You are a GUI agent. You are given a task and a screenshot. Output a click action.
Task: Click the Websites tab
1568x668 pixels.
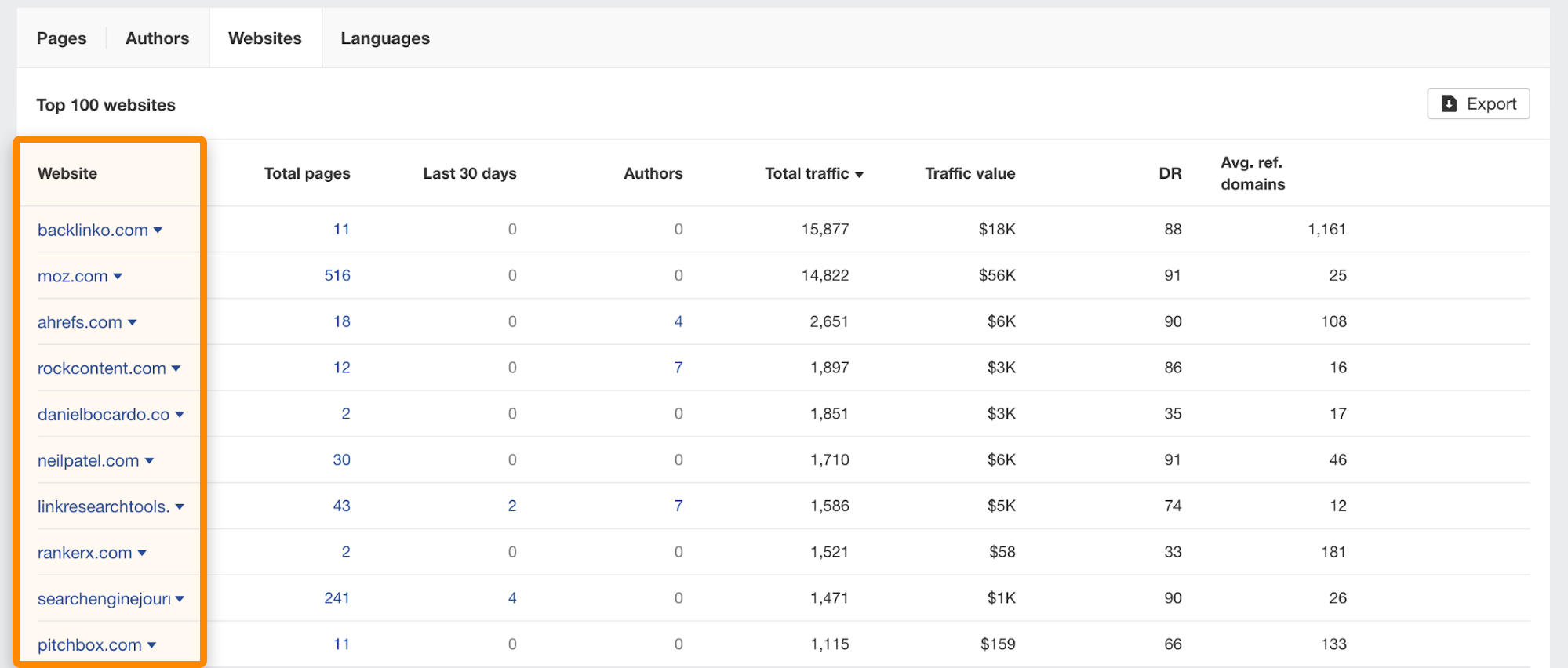click(x=264, y=38)
